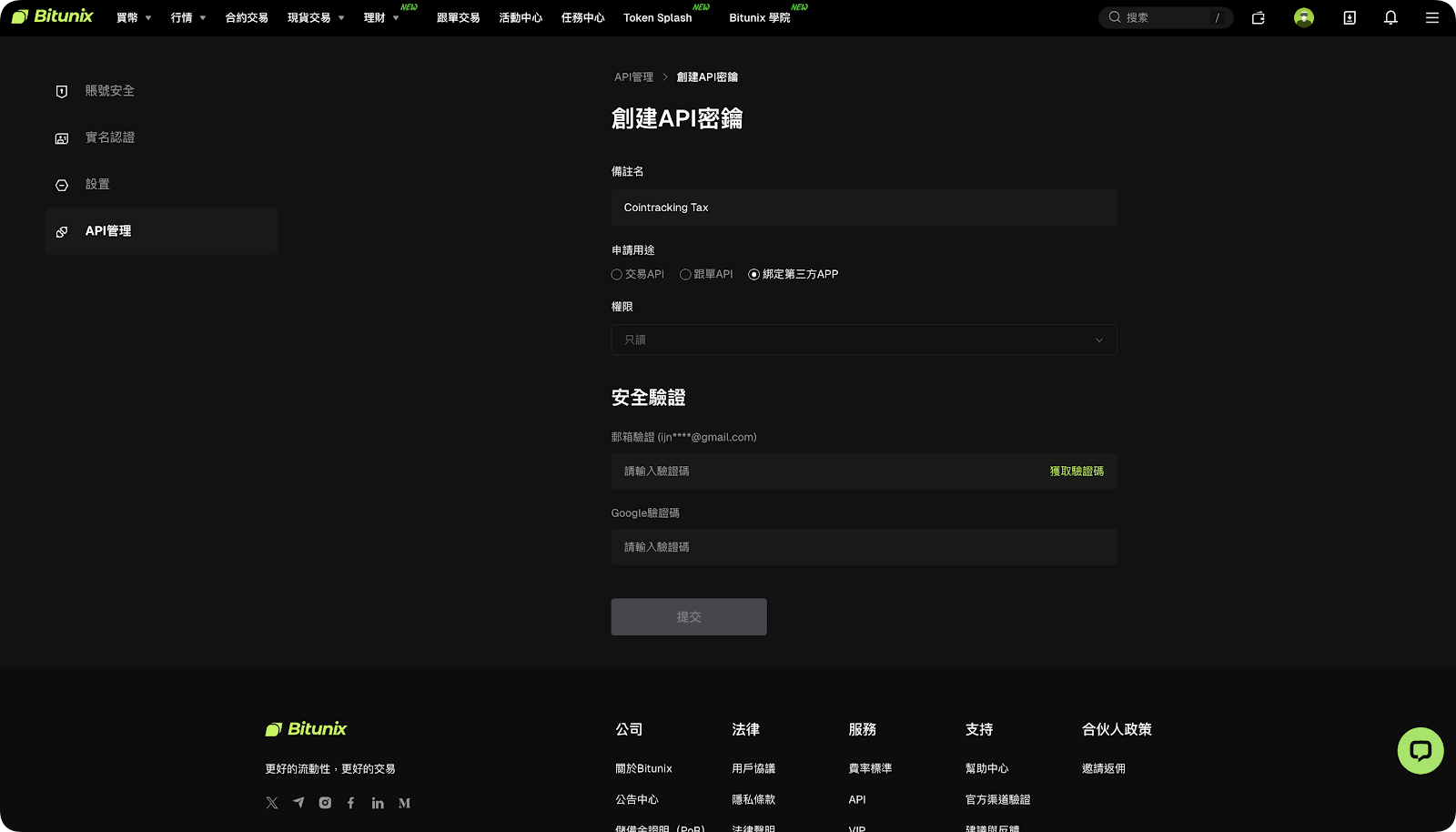Select the 跟單API radio option
This screenshot has width=1456, height=832.
tap(685, 274)
